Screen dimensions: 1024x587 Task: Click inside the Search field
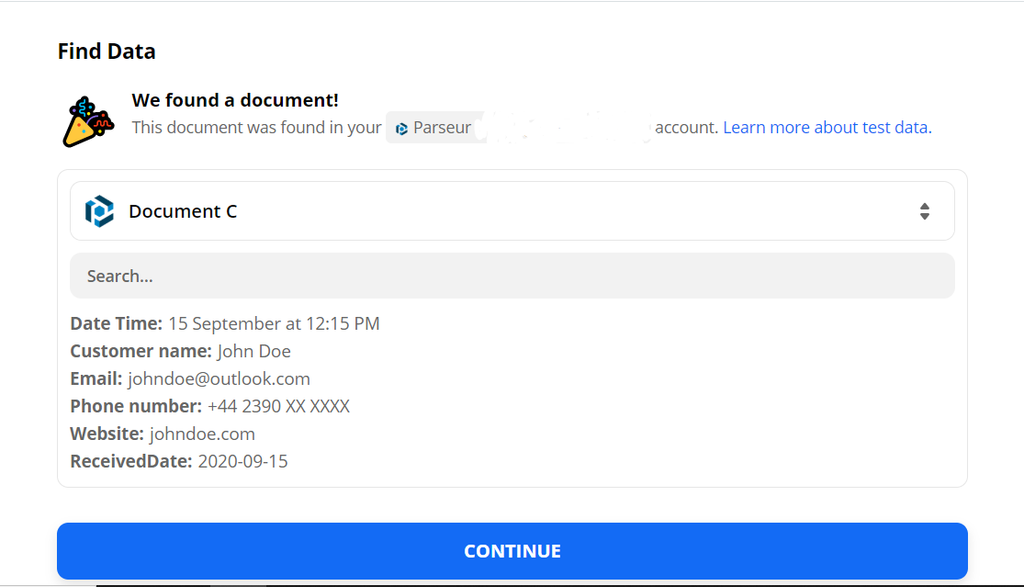(x=512, y=275)
